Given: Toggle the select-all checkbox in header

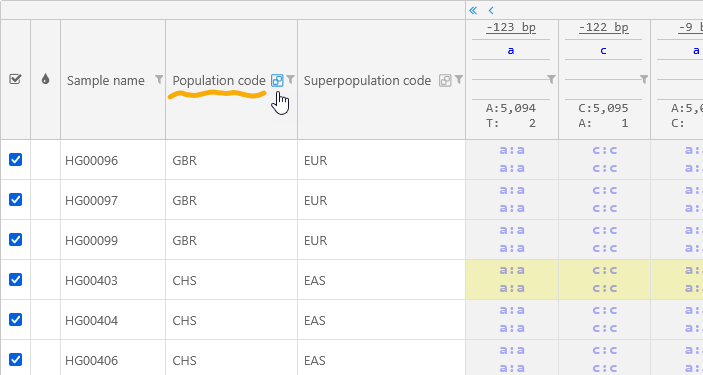Looking at the screenshot, I should [x=15, y=79].
